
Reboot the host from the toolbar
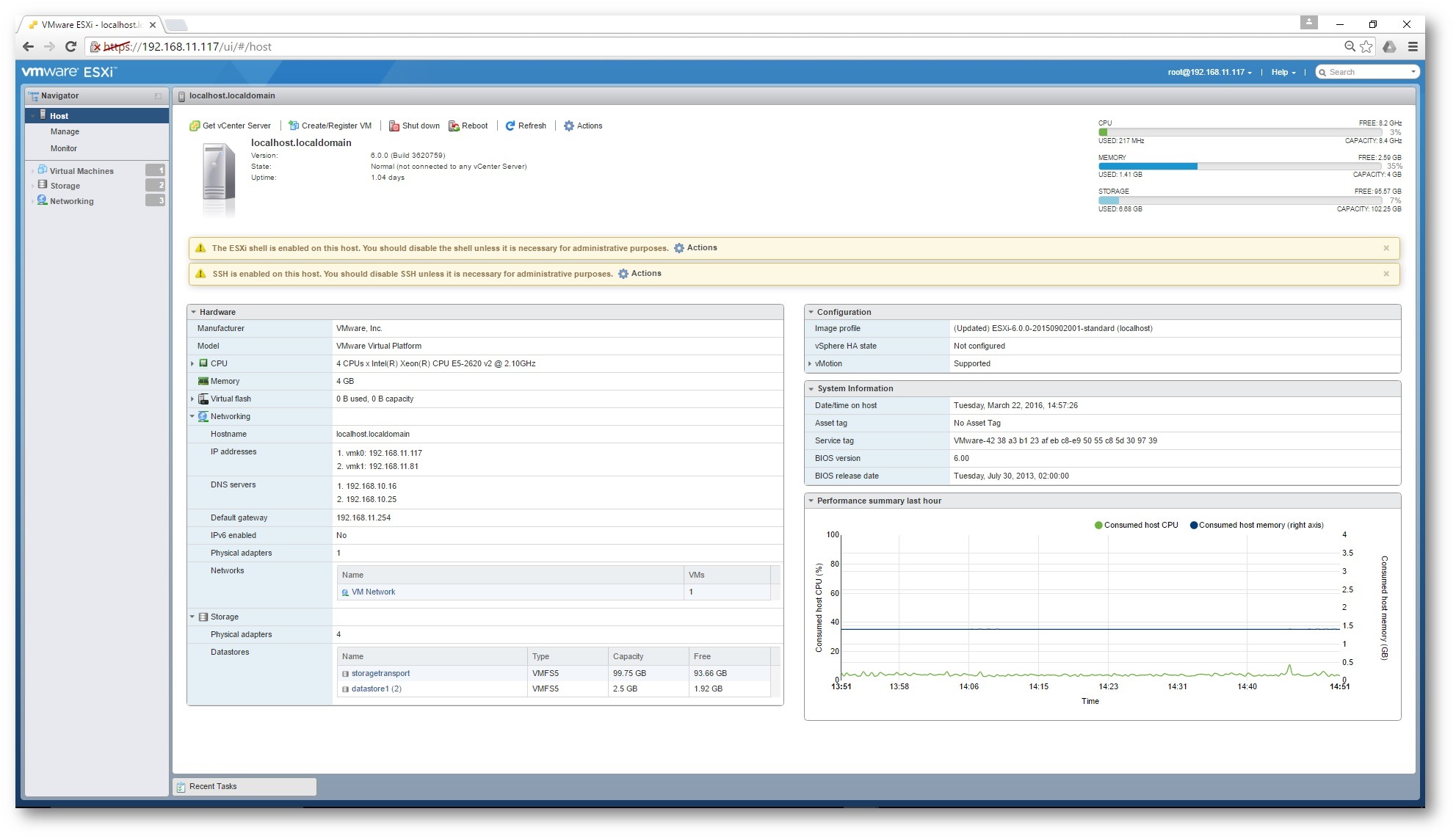pos(468,126)
